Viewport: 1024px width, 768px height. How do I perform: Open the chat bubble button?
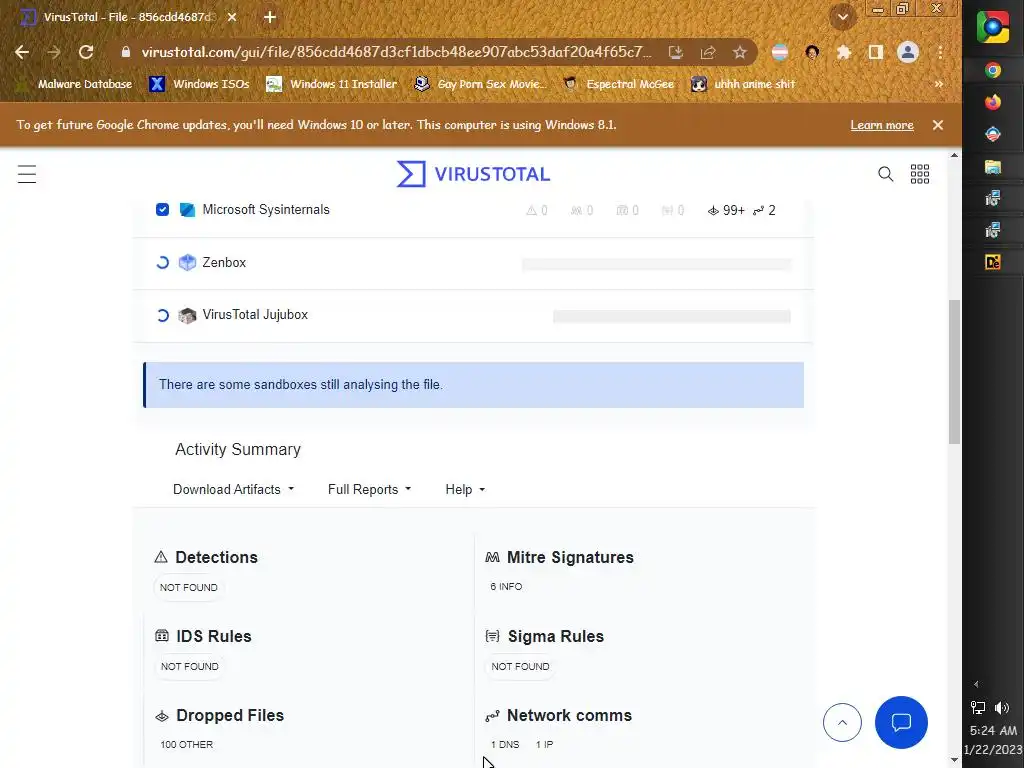click(901, 722)
